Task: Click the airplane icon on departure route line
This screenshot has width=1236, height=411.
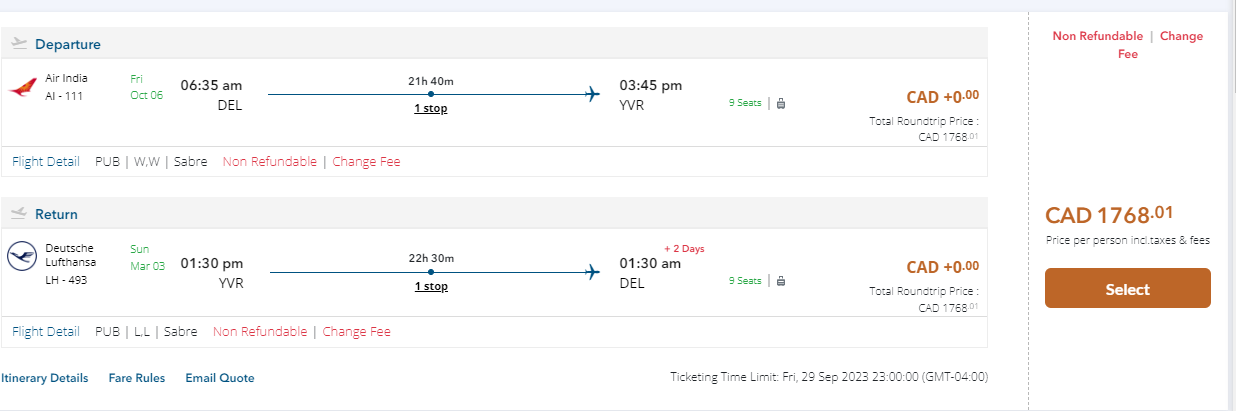Action: [x=592, y=94]
